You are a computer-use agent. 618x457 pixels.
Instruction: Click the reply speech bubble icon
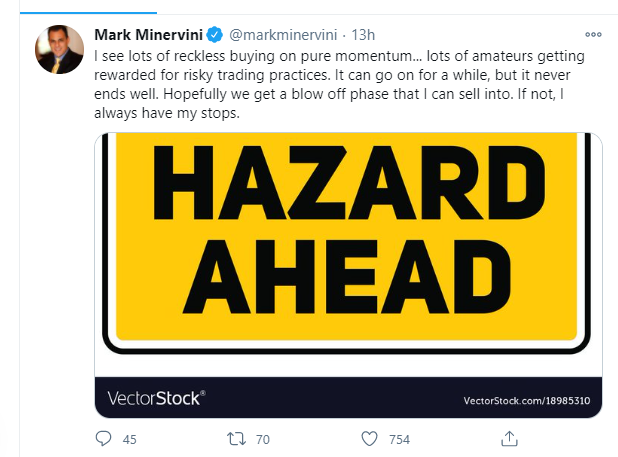102,437
